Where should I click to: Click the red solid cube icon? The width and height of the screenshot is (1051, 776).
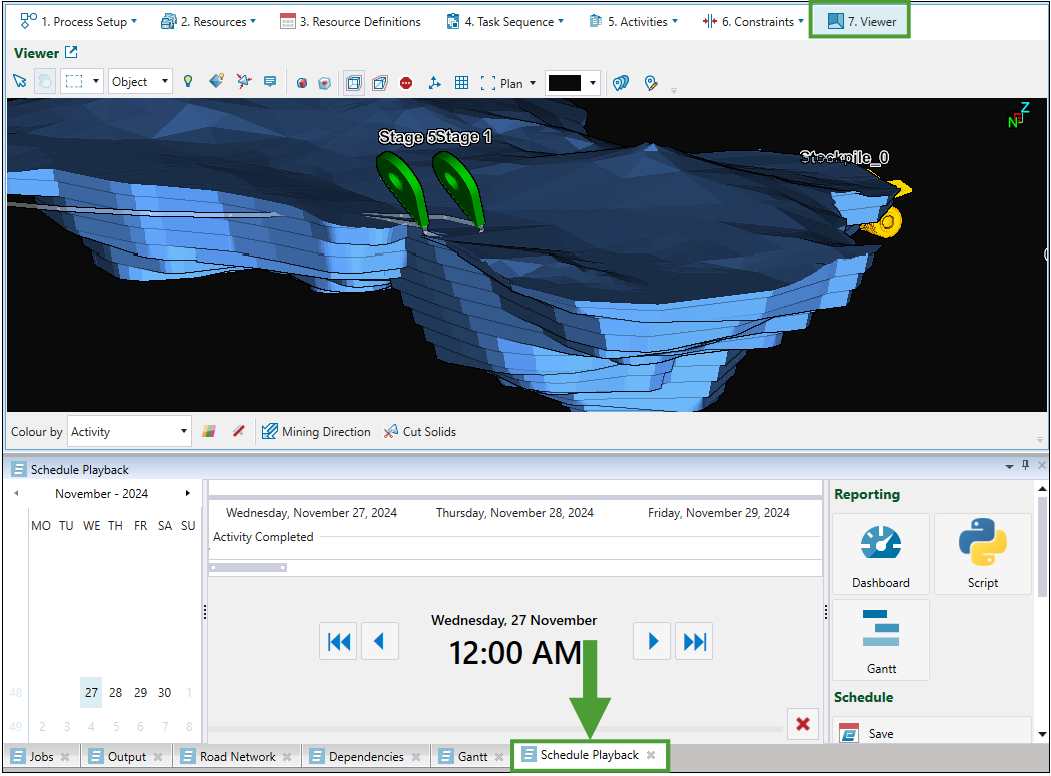click(x=302, y=83)
